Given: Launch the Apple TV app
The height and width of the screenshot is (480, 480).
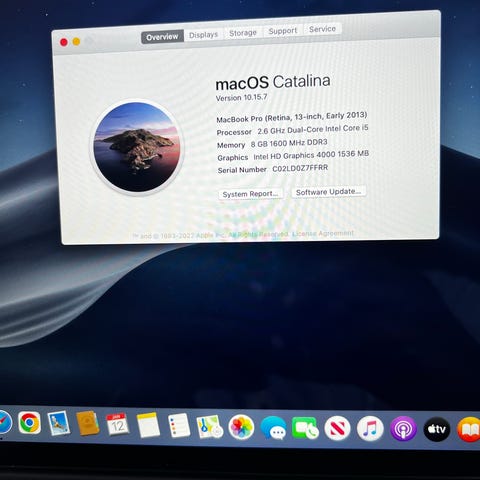Looking at the screenshot, I should tap(437, 429).
